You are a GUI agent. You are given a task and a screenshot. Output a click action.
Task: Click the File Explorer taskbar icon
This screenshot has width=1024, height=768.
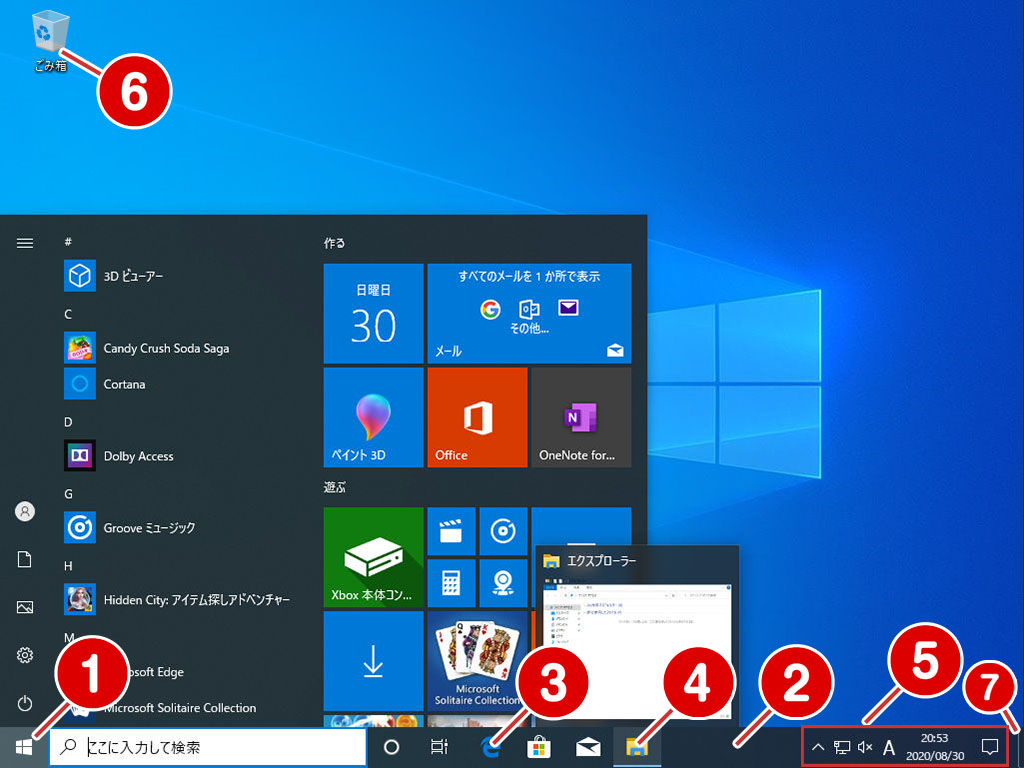coord(637,747)
